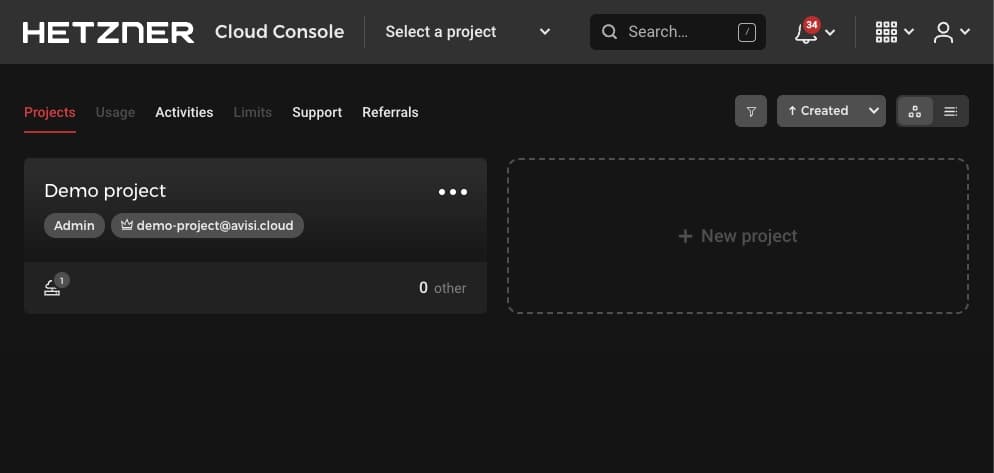Open the Limits tab

coord(253,112)
